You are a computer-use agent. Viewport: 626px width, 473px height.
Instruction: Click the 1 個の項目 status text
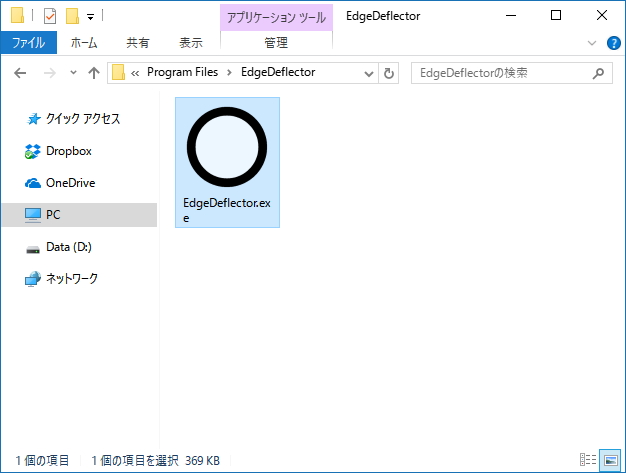pyautogui.click(x=42, y=460)
